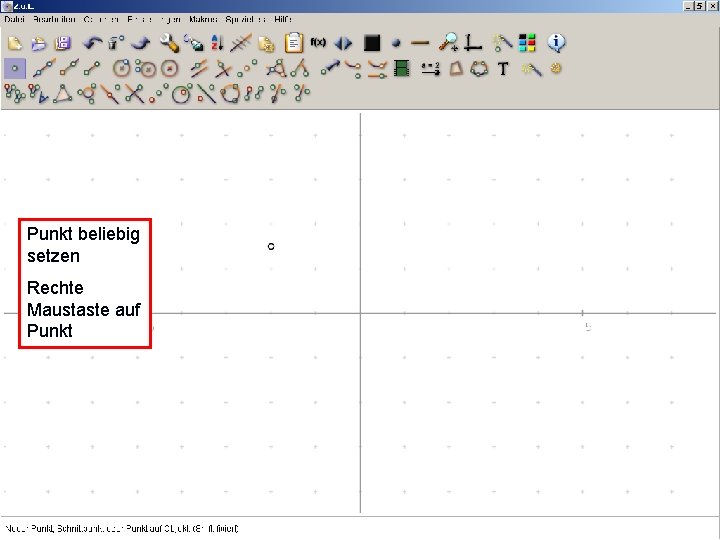Image resolution: width=720 pixels, height=540 pixels.
Task: Select the Circle by compass tool
Action: pos(146,68)
